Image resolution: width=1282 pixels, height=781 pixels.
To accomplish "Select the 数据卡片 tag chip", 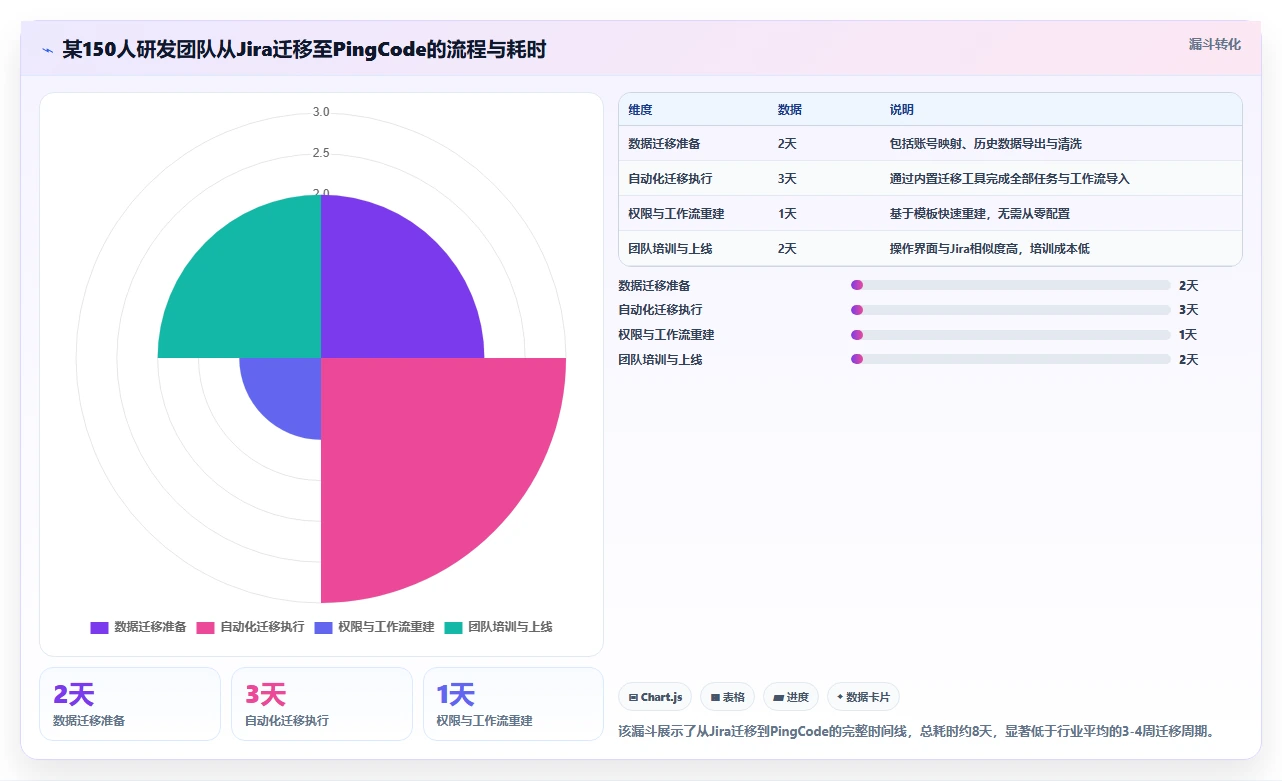I will point(863,697).
